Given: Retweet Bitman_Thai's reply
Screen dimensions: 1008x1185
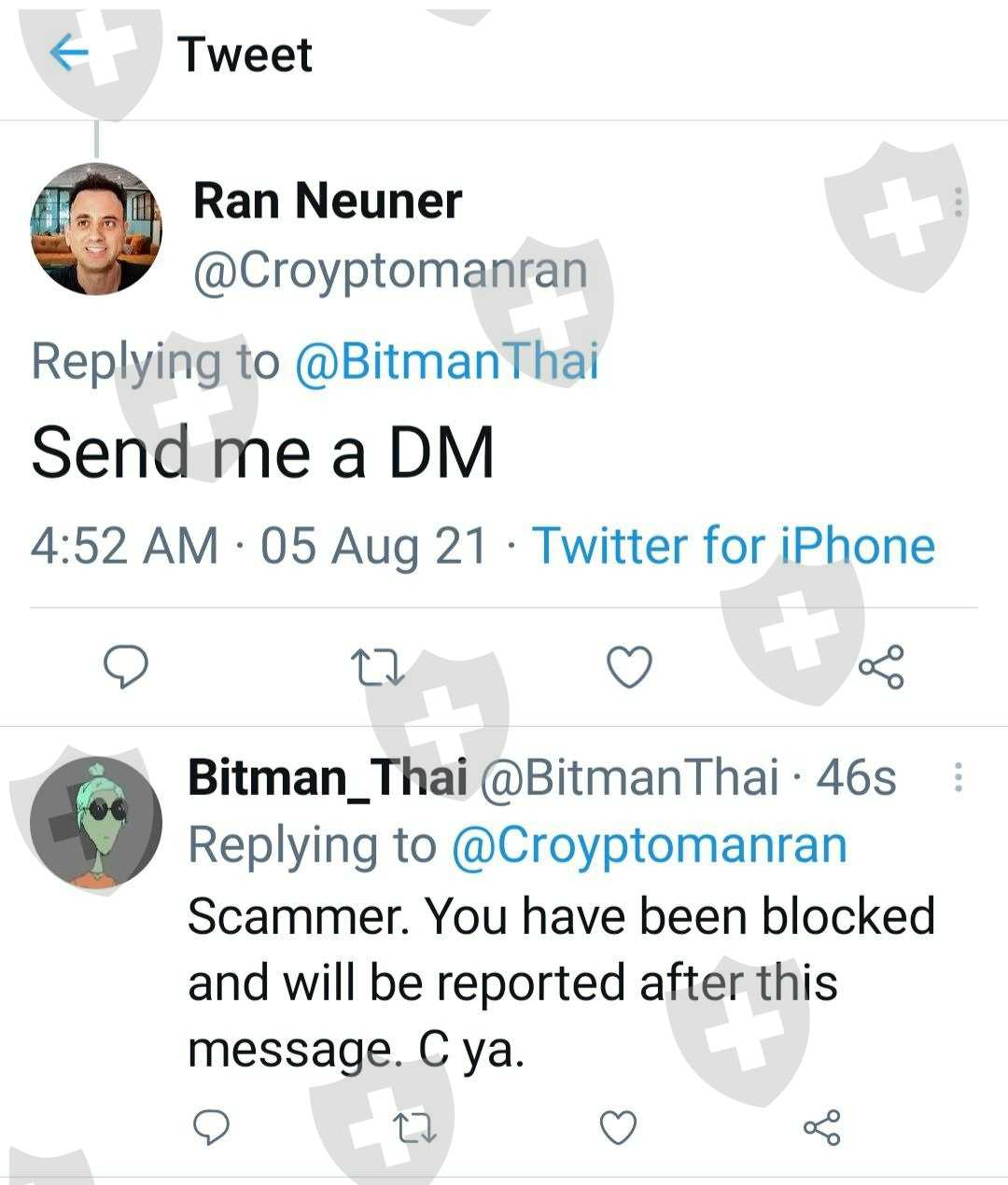Looking at the screenshot, I should coord(414,1127).
